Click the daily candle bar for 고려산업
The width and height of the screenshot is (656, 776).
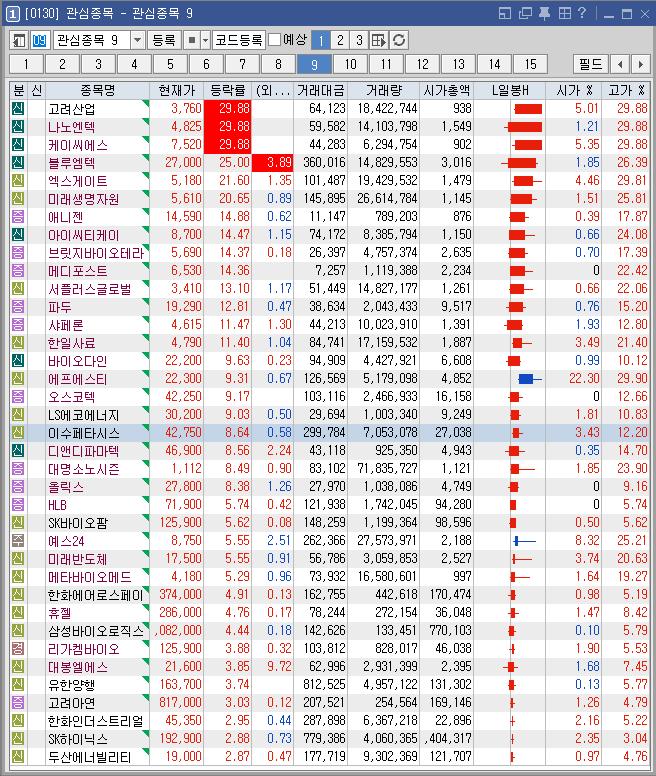coord(528,109)
